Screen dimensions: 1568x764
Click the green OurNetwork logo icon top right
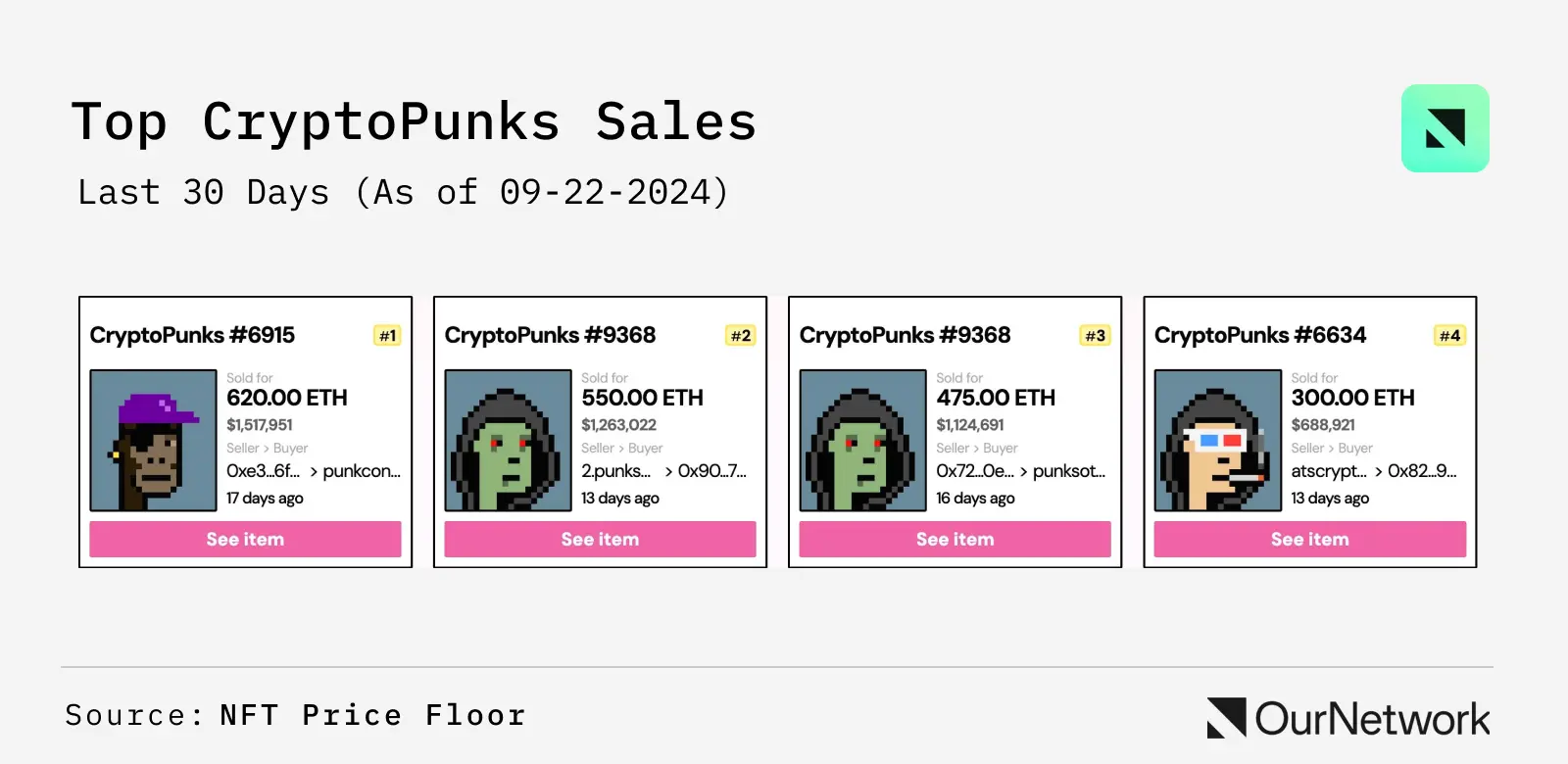click(1444, 128)
